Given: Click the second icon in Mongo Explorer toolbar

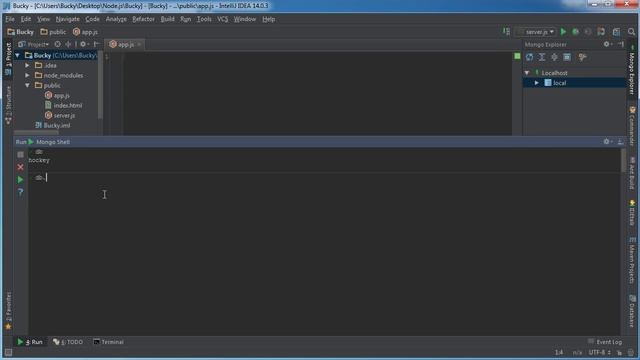Looking at the screenshot, I should [542, 57].
